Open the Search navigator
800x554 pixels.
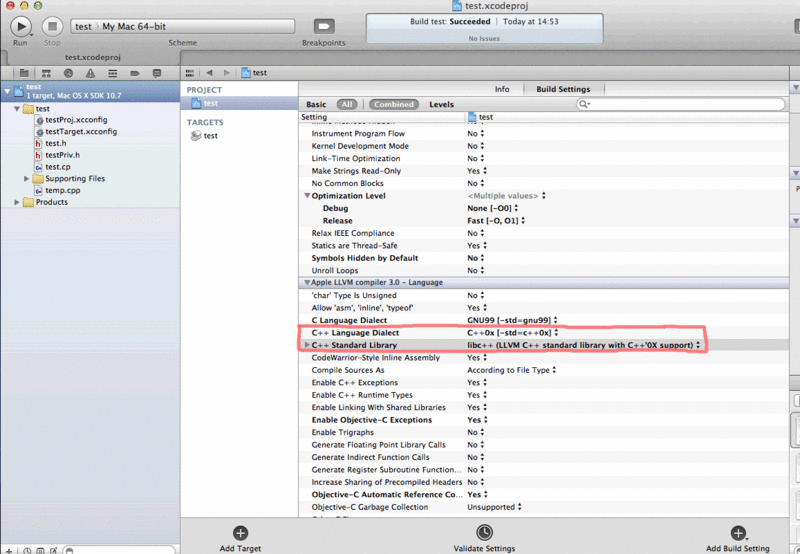[x=68, y=73]
